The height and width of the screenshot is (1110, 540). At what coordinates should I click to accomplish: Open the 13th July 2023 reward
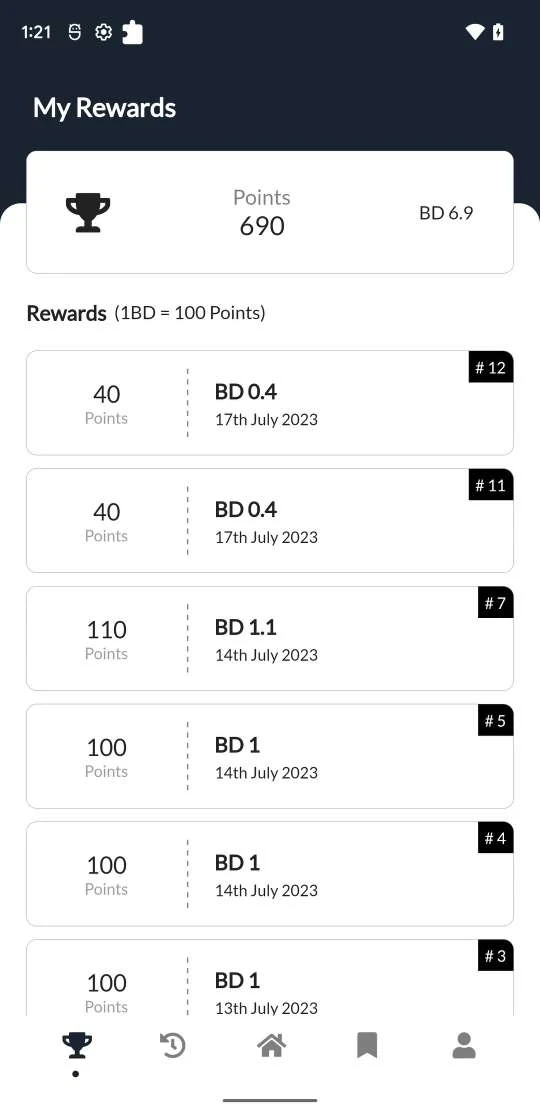coord(270,978)
